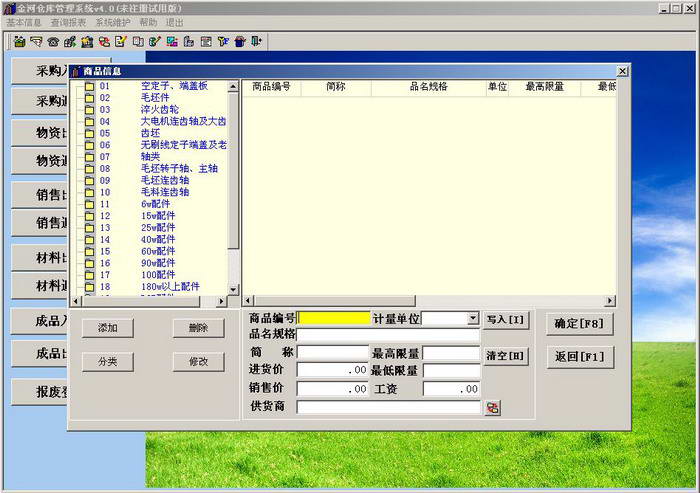Click the 品名规格 input field

click(388, 335)
